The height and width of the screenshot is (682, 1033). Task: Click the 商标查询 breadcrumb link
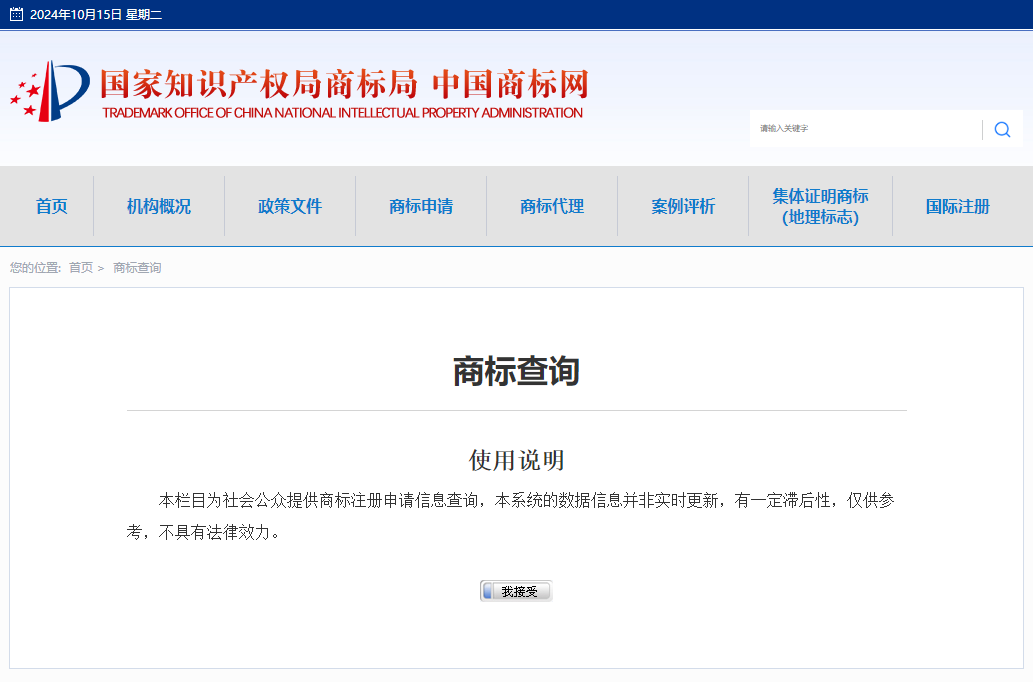[137, 268]
